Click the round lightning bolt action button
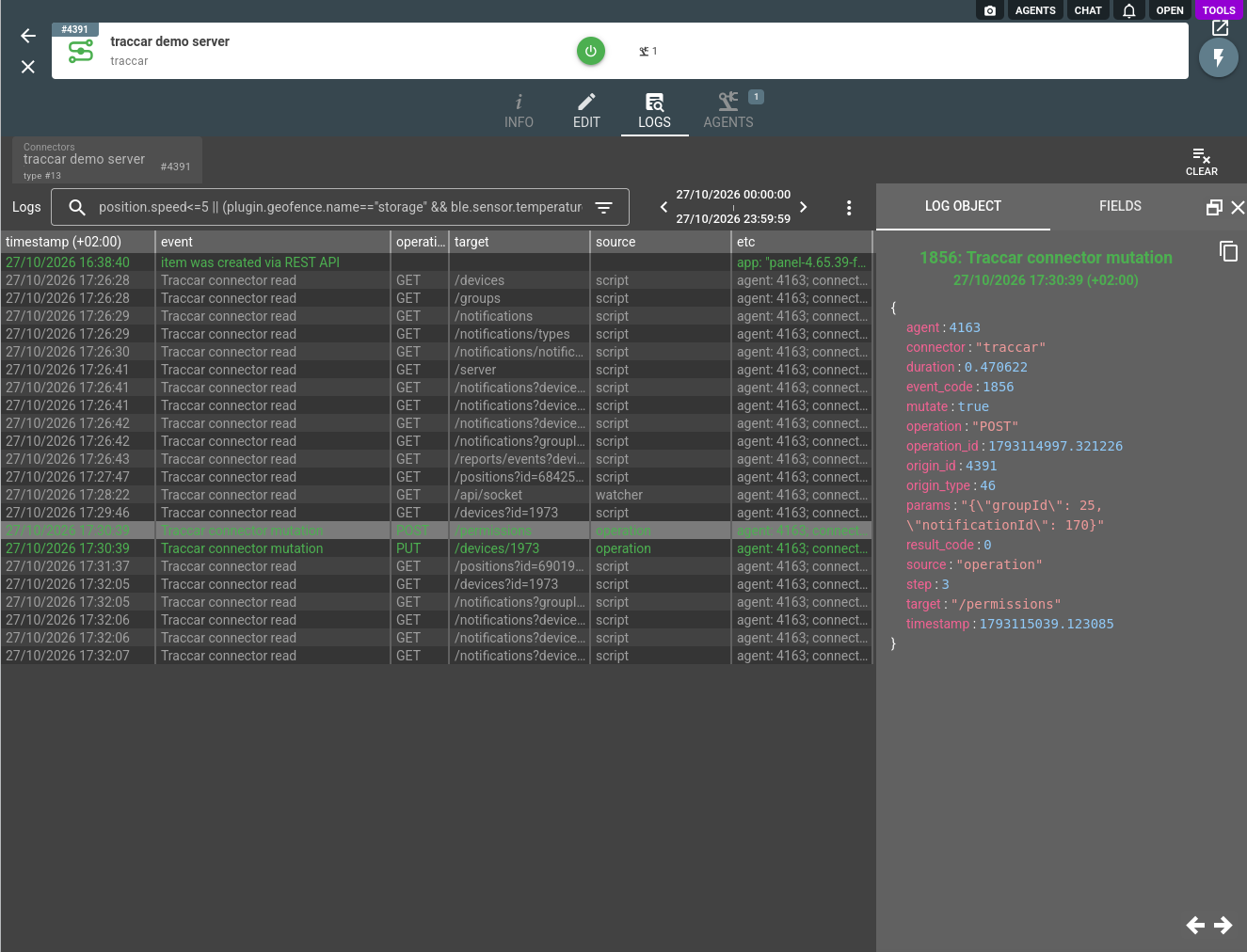Screen dimensions: 1247x952 1219,58
